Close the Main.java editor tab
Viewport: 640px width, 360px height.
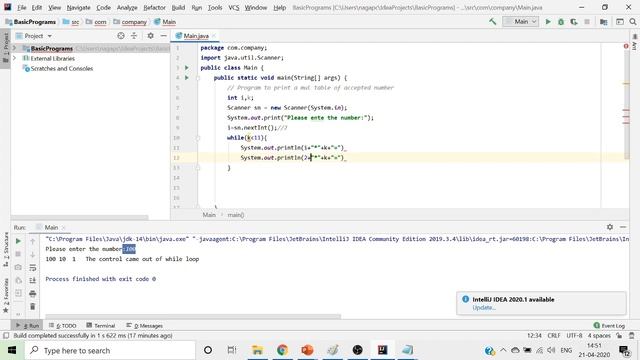pyautogui.click(x=213, y=36)
